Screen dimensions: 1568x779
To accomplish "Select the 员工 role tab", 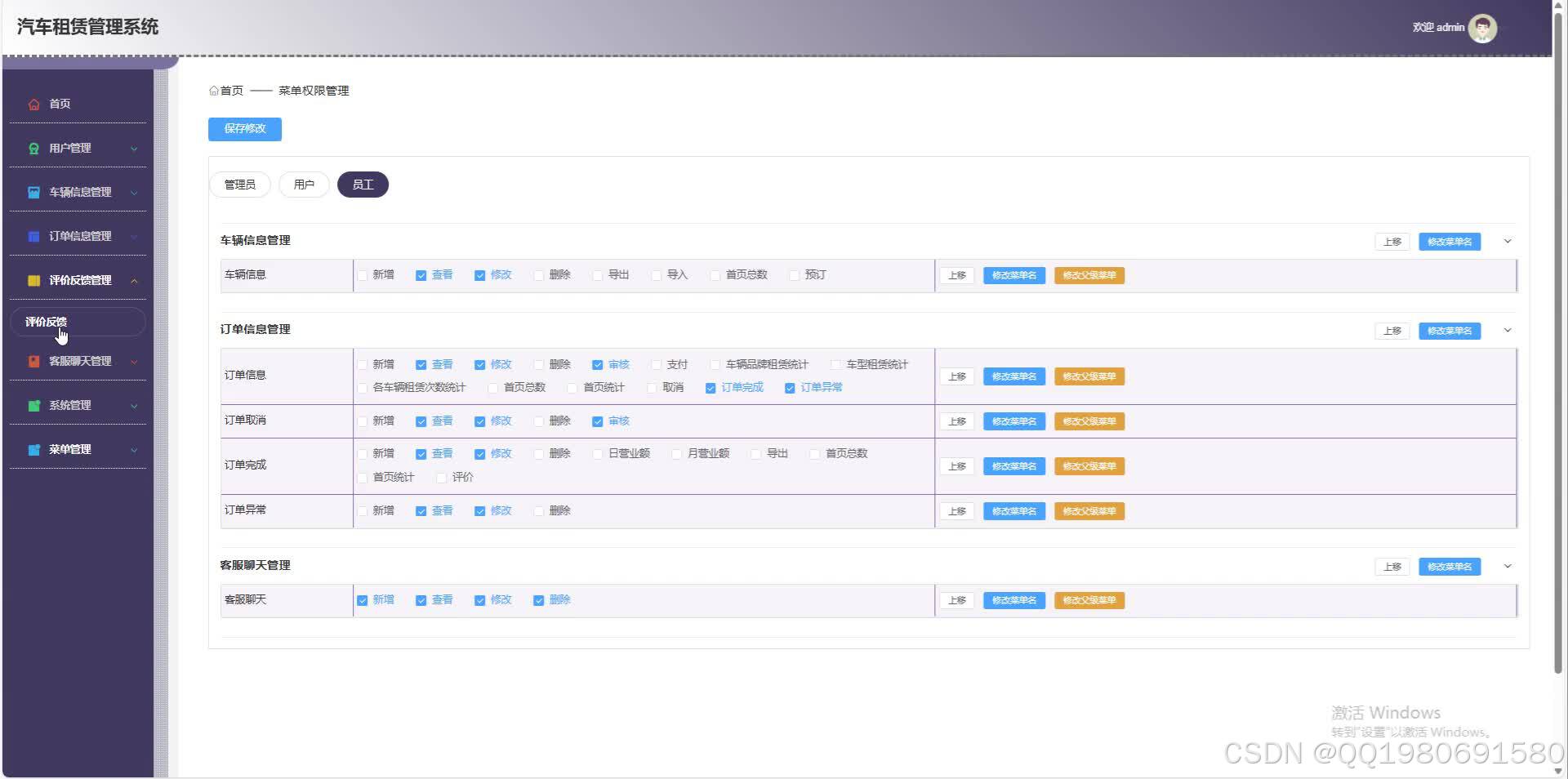I will pyautogui.click(x=363, y=185).
